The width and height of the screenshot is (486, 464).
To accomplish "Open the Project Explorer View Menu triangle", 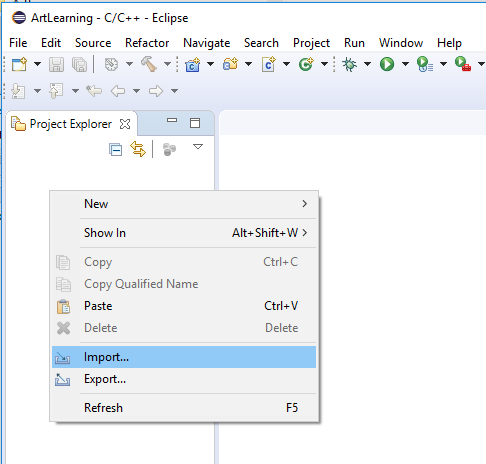I will (x=198, y=147).
